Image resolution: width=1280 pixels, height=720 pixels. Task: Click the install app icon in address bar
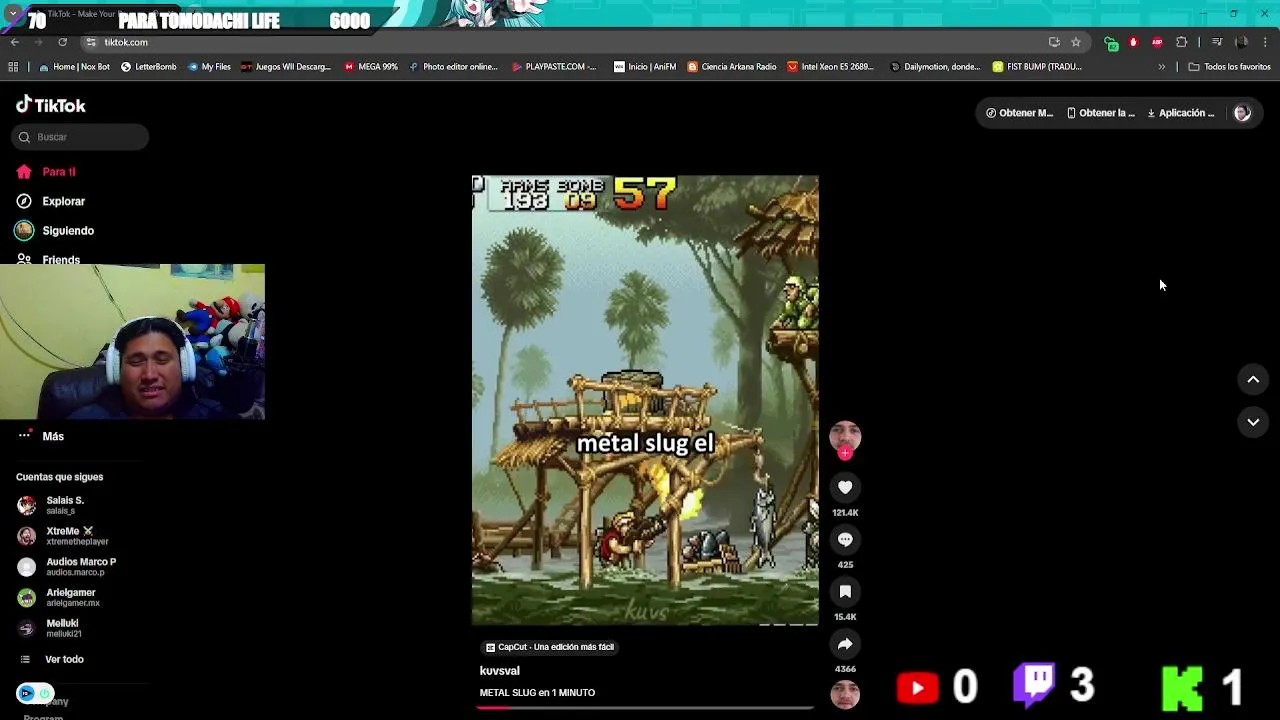pyautogui.click(x=1054, y=42)
